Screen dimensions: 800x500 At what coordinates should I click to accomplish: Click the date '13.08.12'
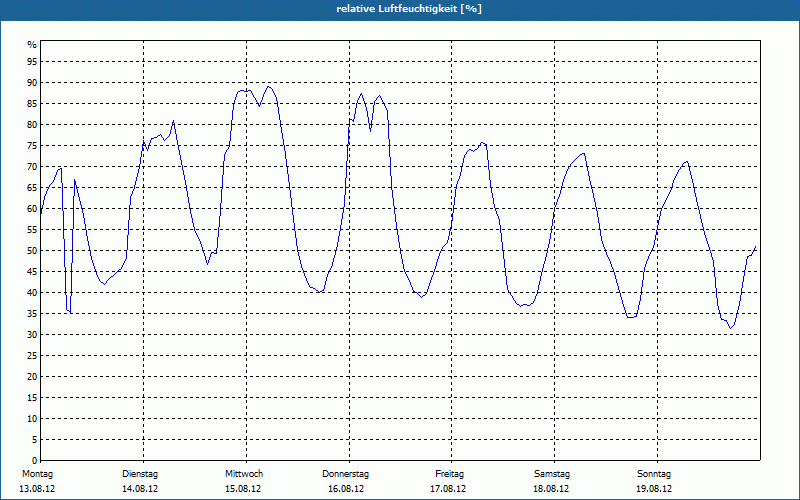point(37,489)
